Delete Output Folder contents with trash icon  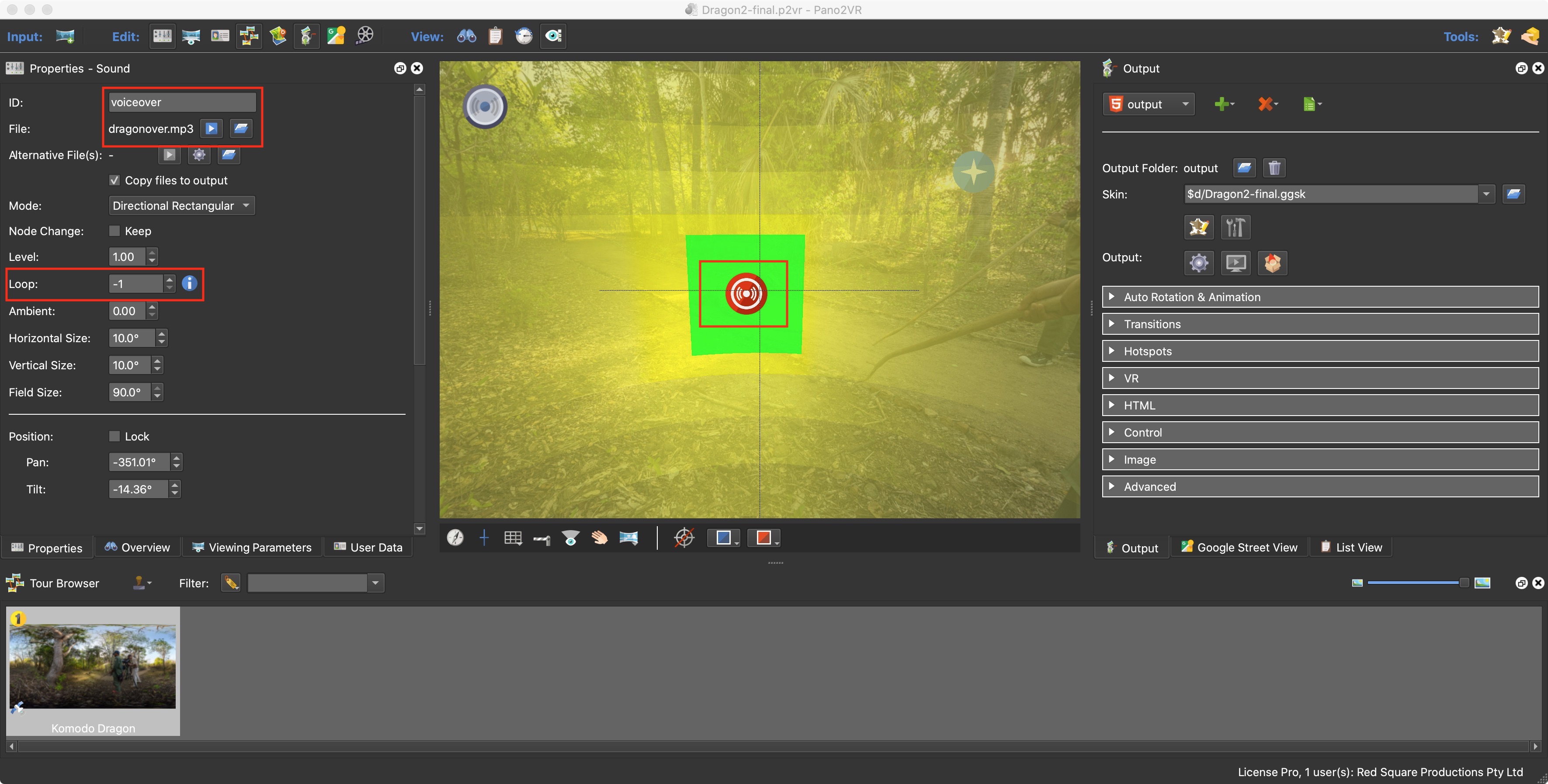[x=1274, y=168]
